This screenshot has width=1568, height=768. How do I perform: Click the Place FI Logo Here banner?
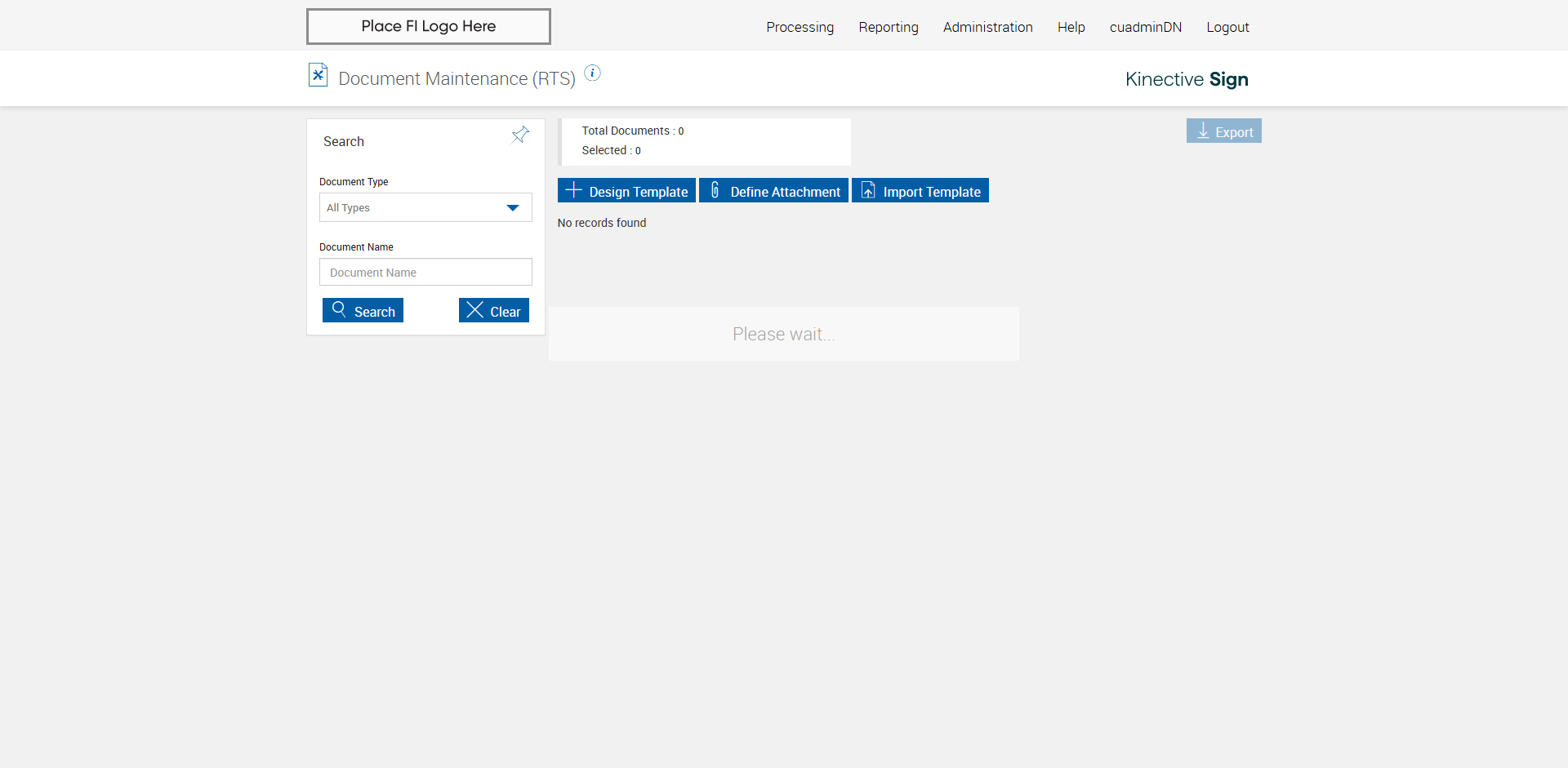pos(429,26)
